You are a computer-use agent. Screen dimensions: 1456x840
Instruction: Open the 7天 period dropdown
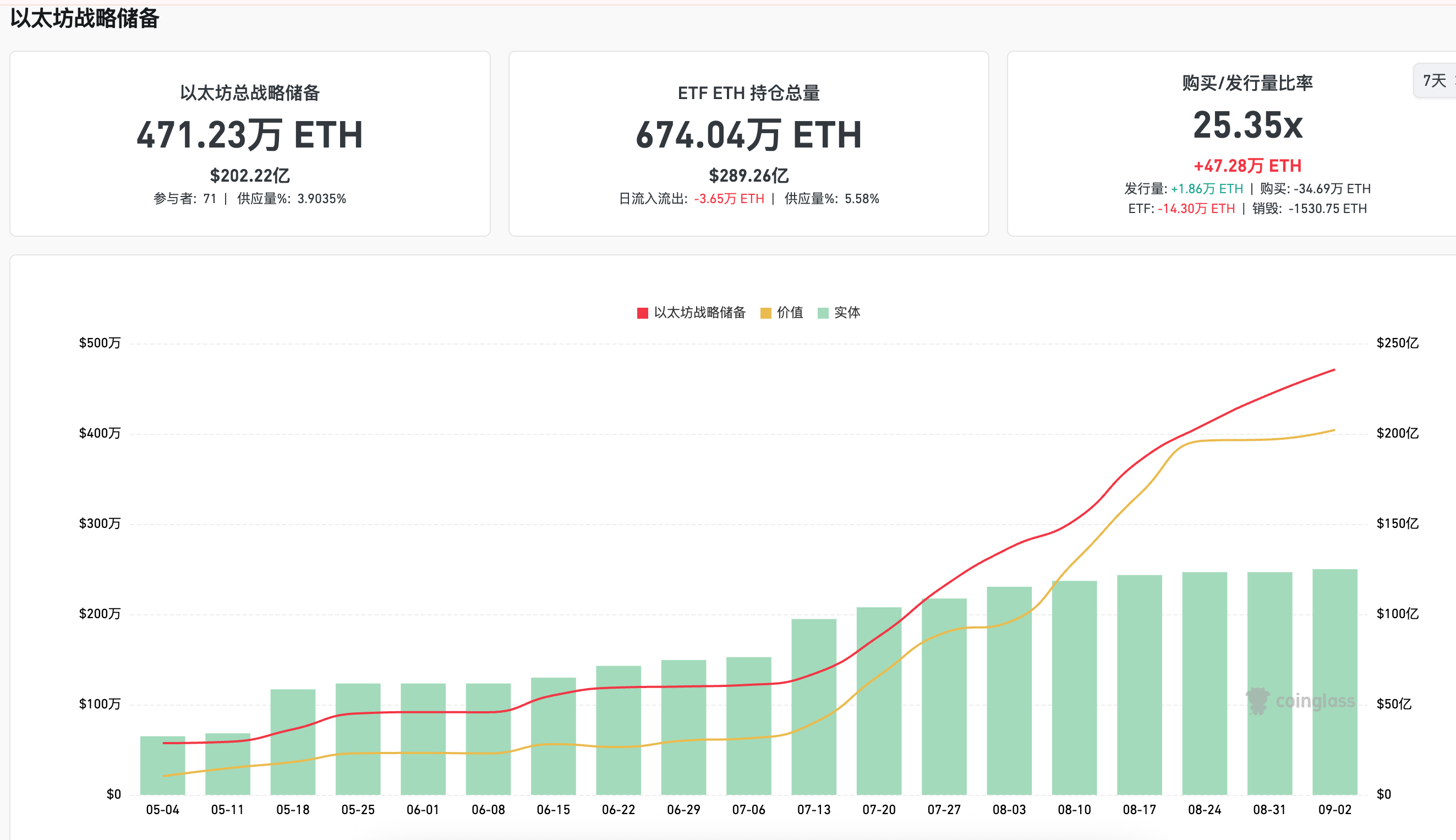[1436, 81]
